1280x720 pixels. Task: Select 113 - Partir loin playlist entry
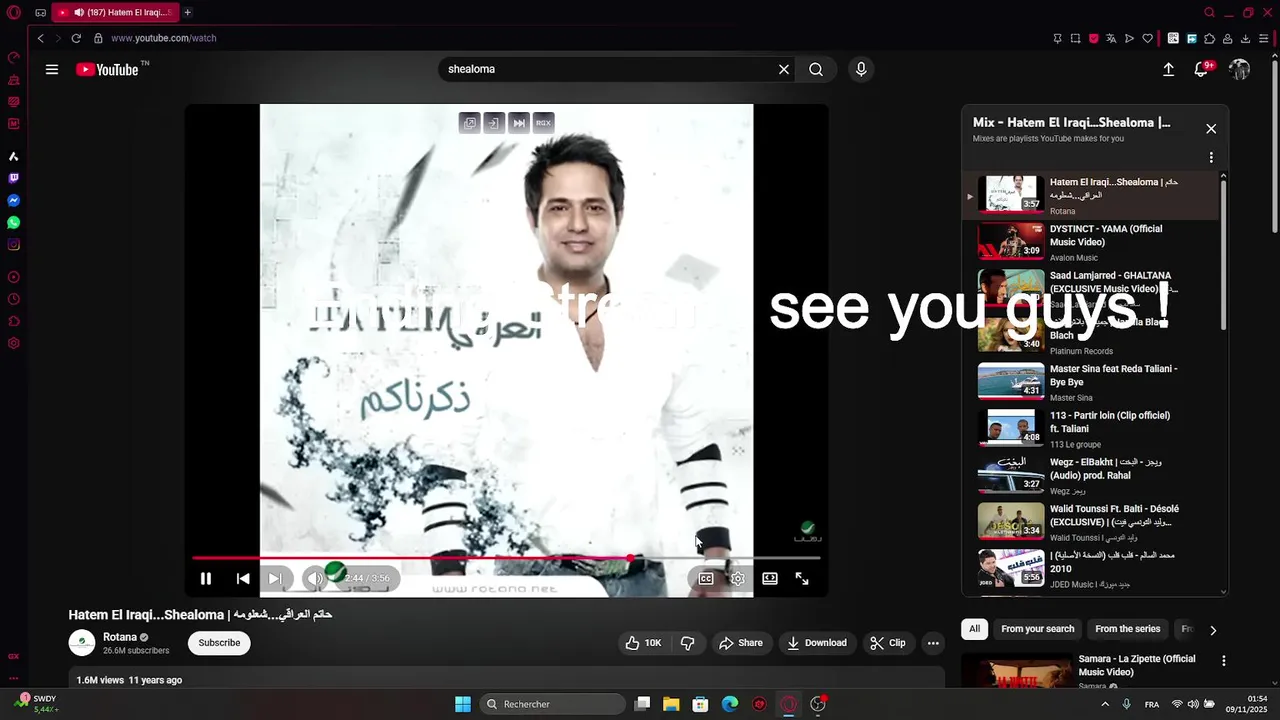pos(1092,429)
